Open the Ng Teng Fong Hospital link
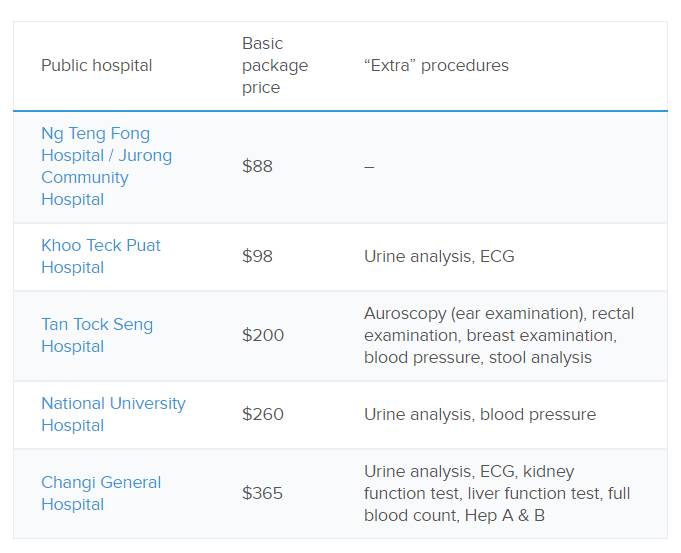681x553 pixels. pyautogui.click(x=95, y=134)
